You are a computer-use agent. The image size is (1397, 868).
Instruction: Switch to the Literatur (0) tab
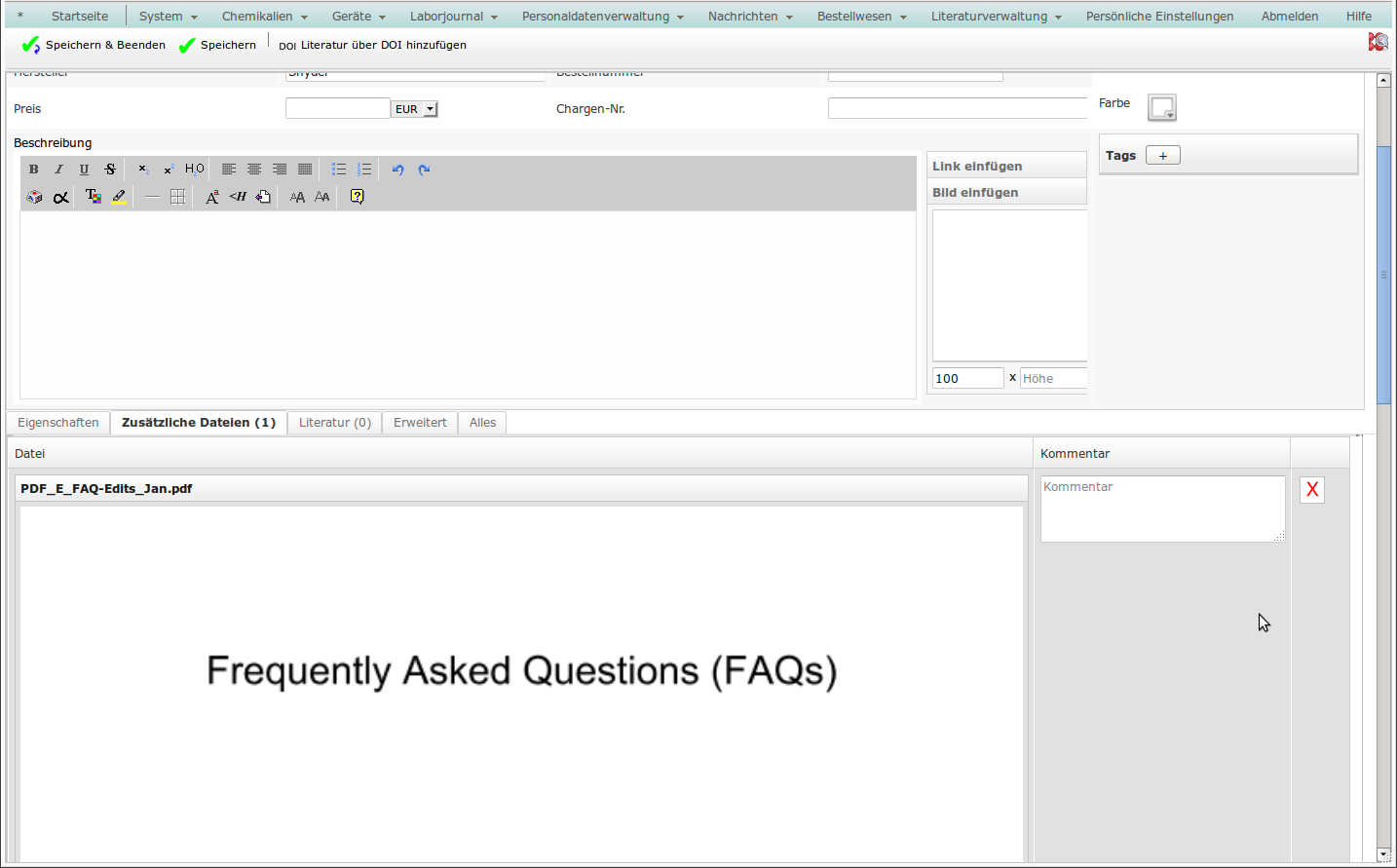[x=334, y=423]
